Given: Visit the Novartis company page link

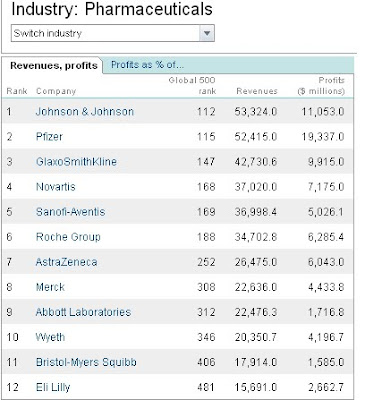Looking at the screenshot, I should click(56, 187).
